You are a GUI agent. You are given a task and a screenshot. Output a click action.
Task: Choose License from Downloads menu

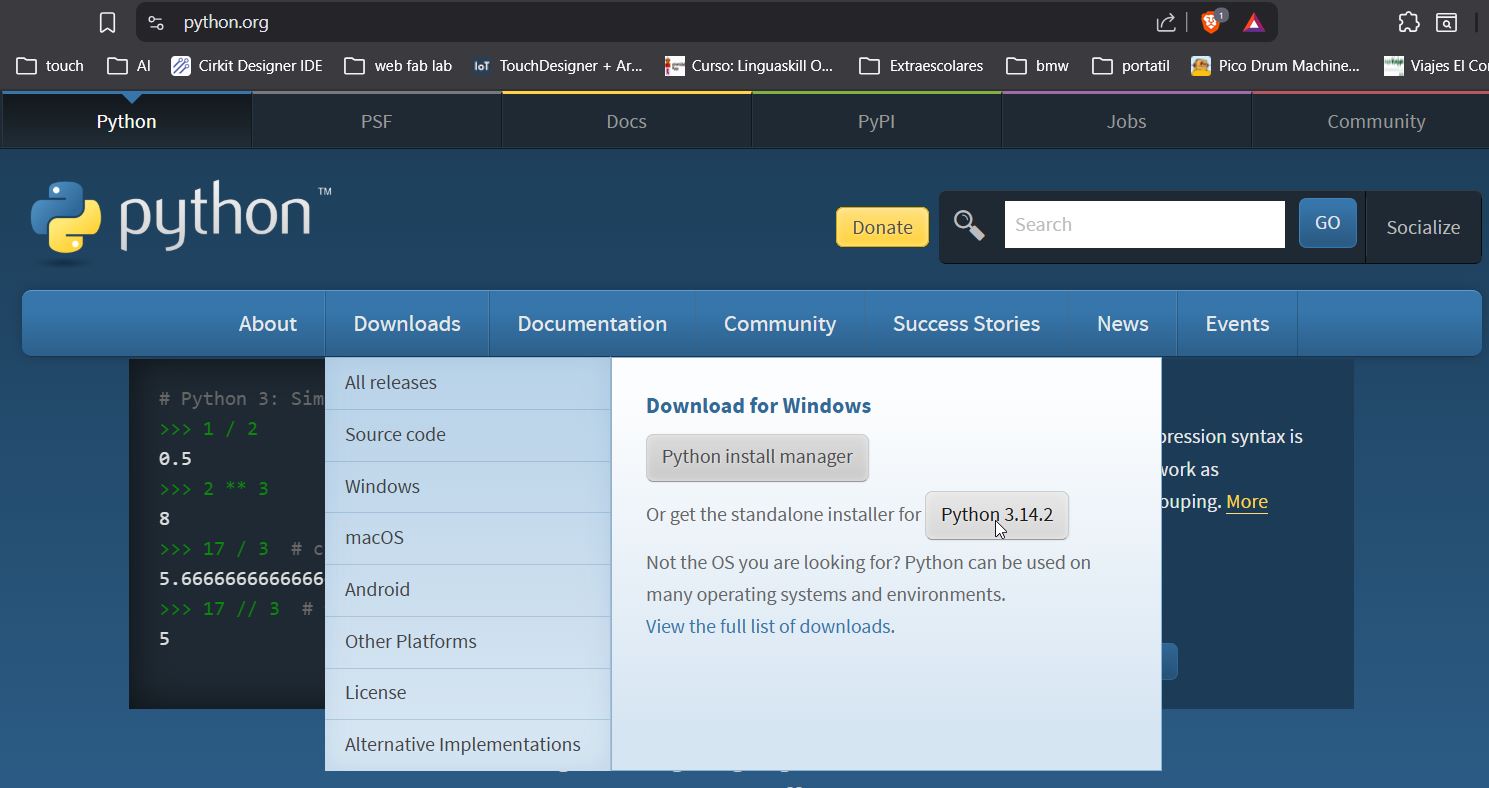(x=468, y=693)
